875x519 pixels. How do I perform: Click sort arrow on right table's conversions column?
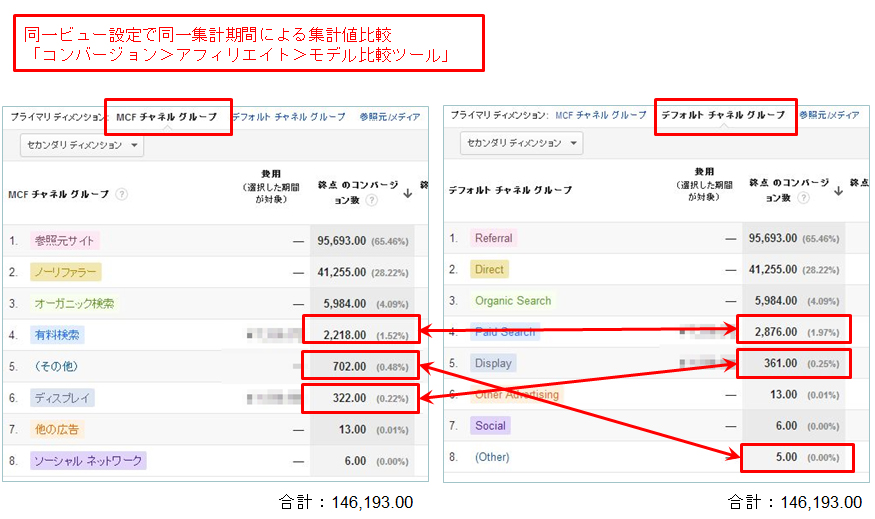(x=837, y=191)
